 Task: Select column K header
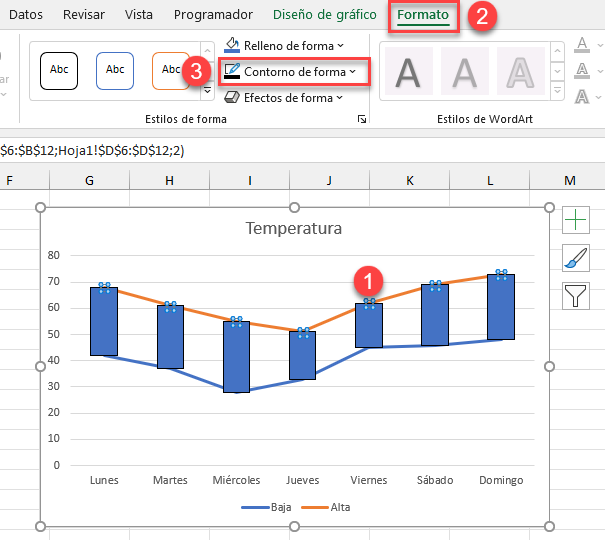click(x=409, y=180)
